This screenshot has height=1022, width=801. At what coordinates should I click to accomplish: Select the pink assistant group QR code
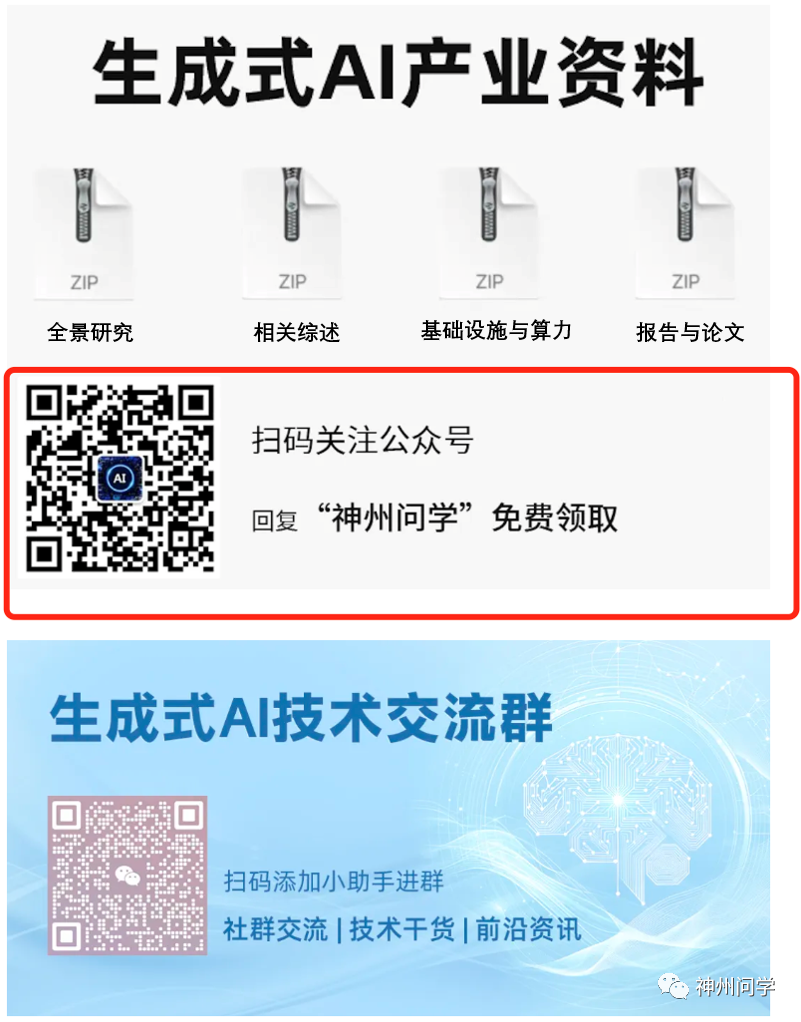pyautogui.click(x=128, y=875)
